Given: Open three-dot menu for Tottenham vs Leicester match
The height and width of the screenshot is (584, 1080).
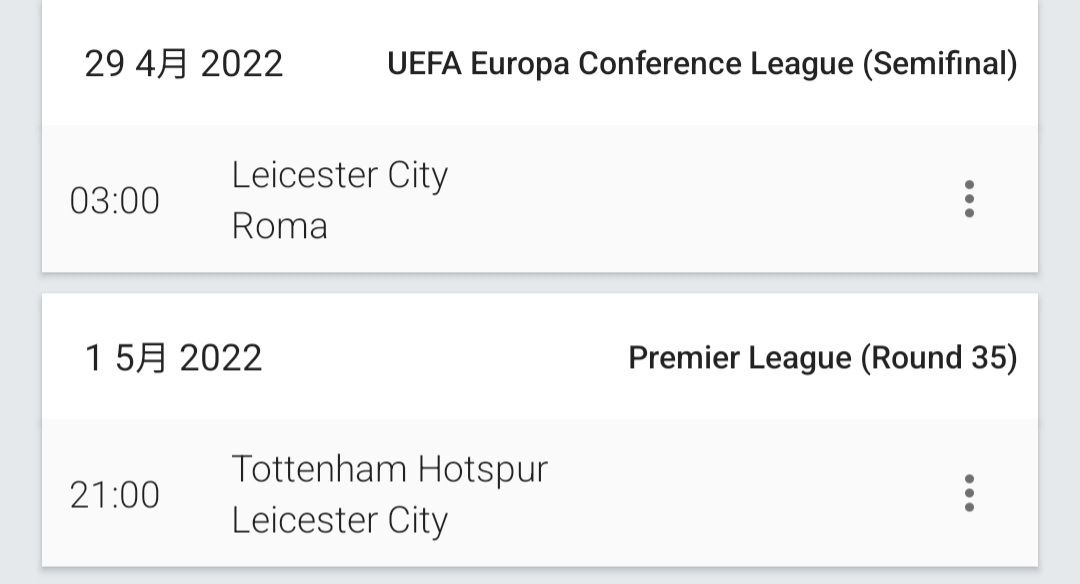Looking at the screenshot, I should 969,493.
